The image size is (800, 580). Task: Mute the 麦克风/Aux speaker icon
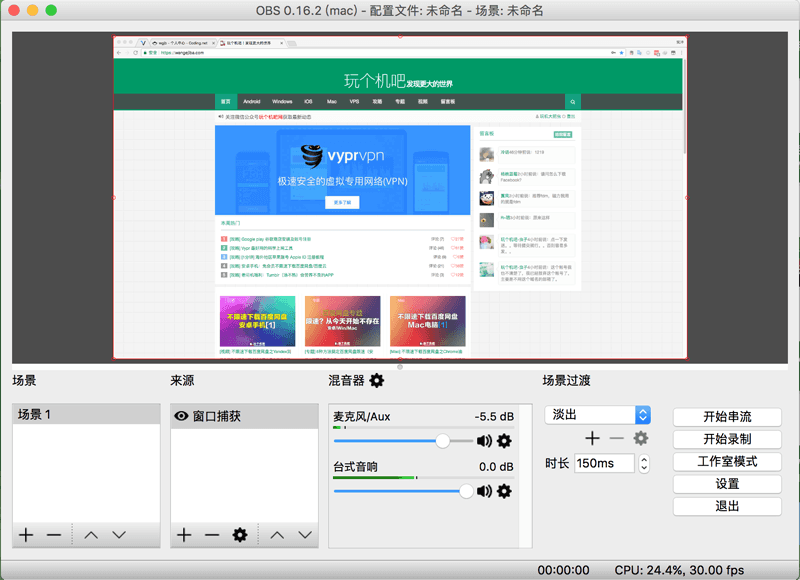pyautogui.click(x=485, y=441)
